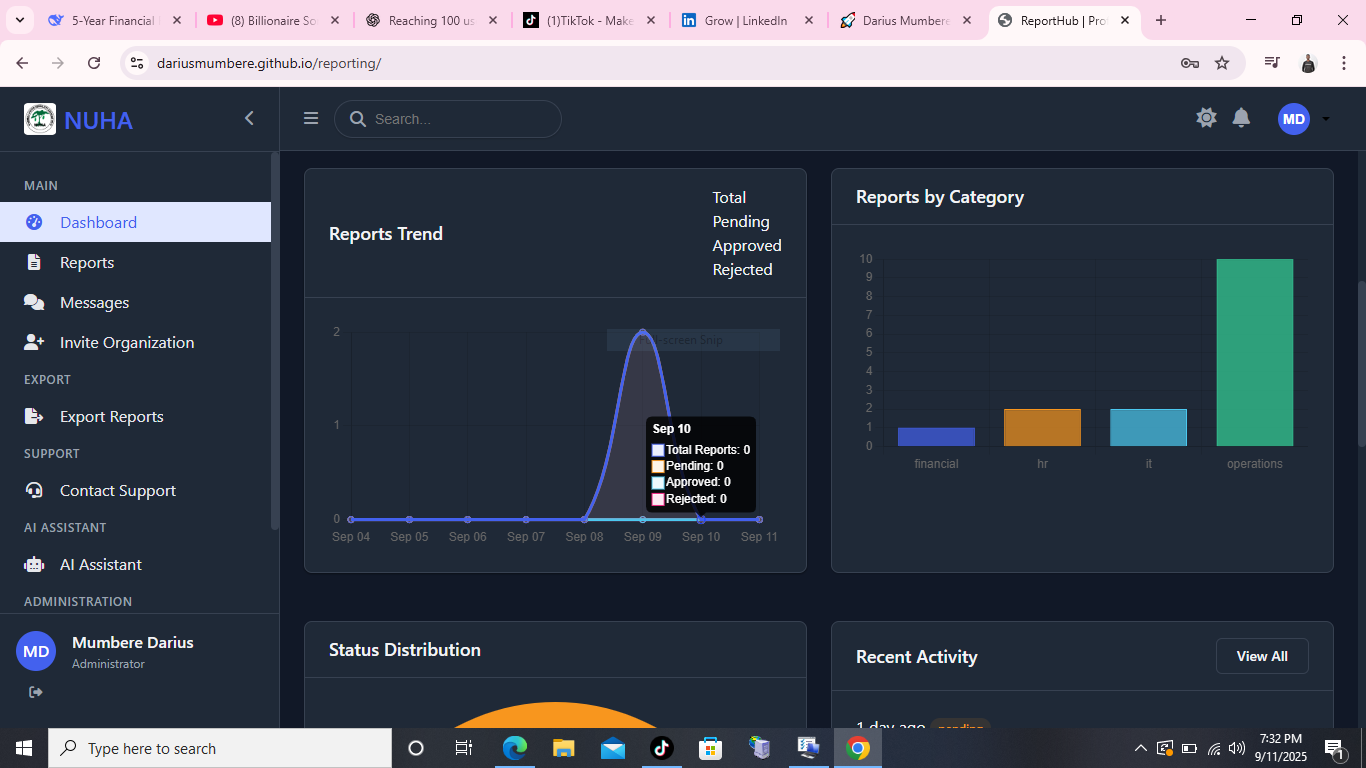1366x768 pixels.
Task: Click the logout icon under the user name
Action: 36,692
